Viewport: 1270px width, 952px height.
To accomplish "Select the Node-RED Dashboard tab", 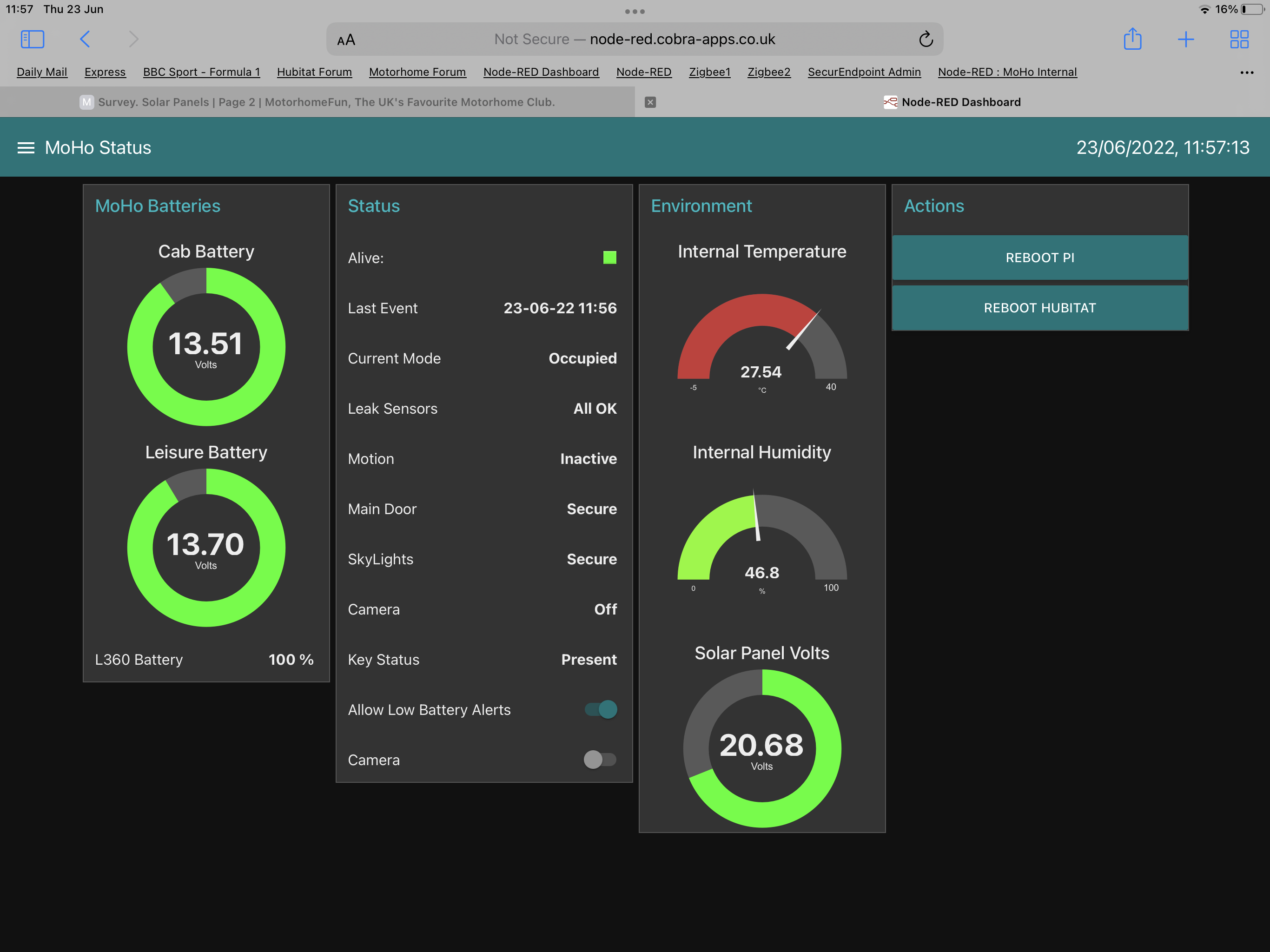I will [x=952, y=102].
